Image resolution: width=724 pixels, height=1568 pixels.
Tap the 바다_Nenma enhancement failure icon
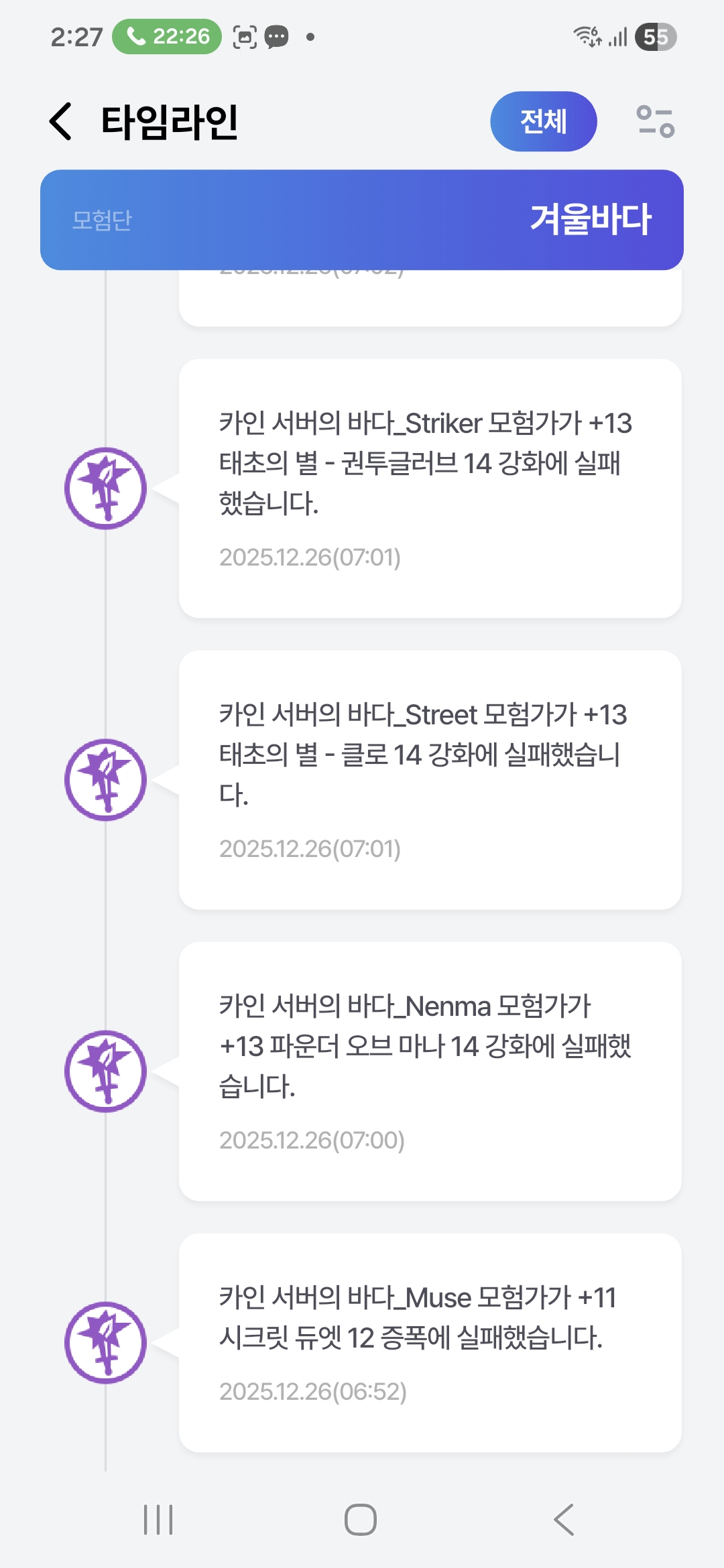(105, 1071)
